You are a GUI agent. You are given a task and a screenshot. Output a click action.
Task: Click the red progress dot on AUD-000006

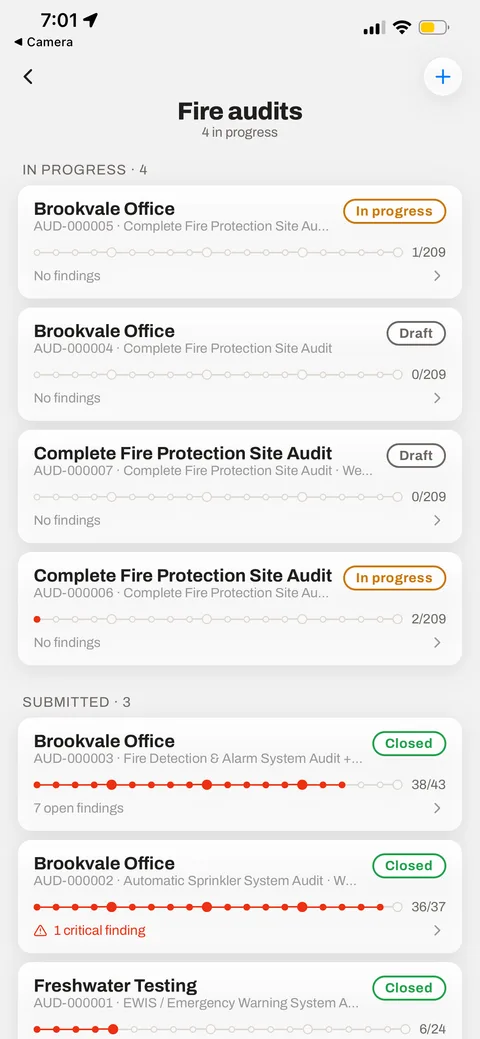tap(37, 619)
